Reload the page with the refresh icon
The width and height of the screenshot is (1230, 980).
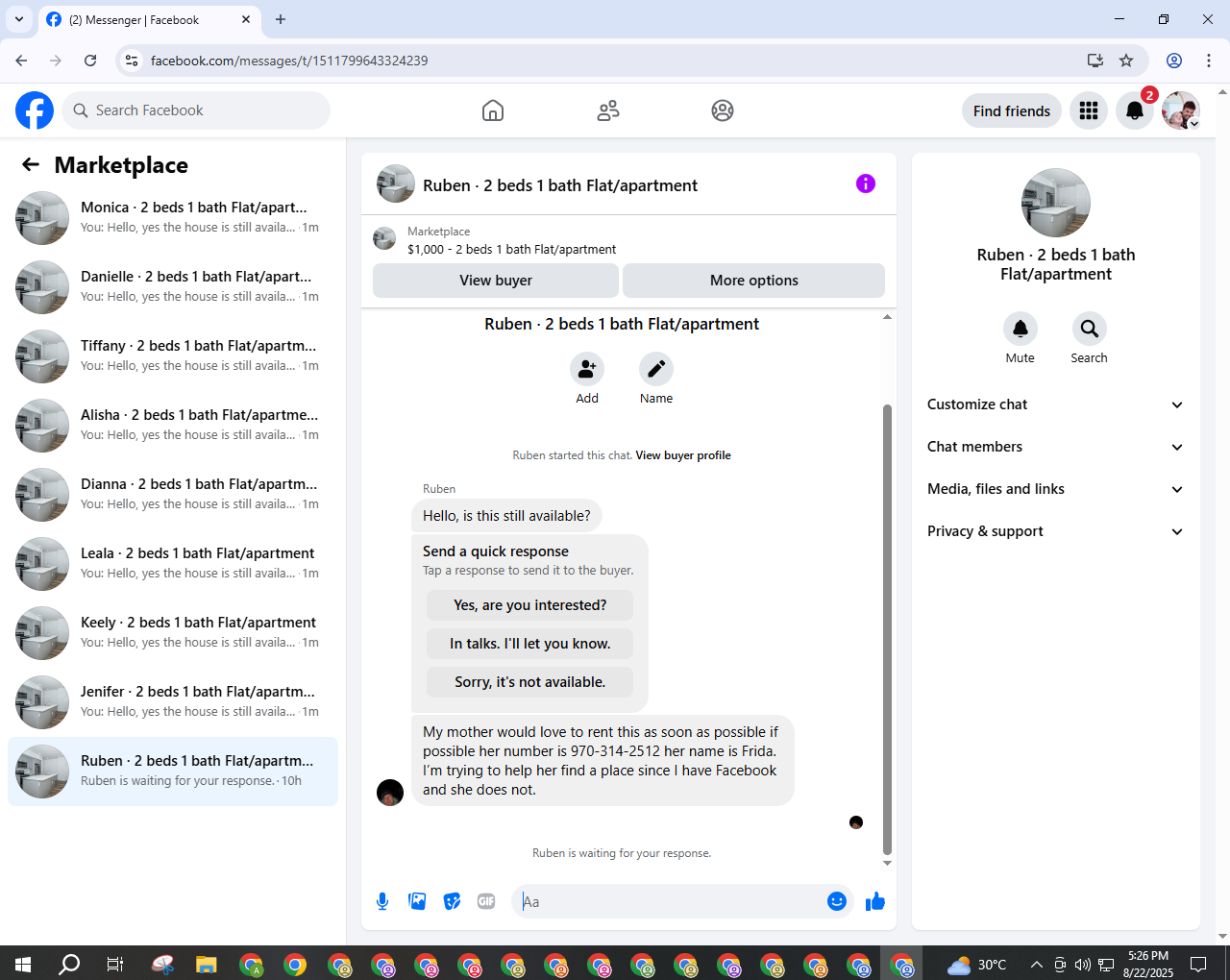pyautogui.click(x=90, y=61)
